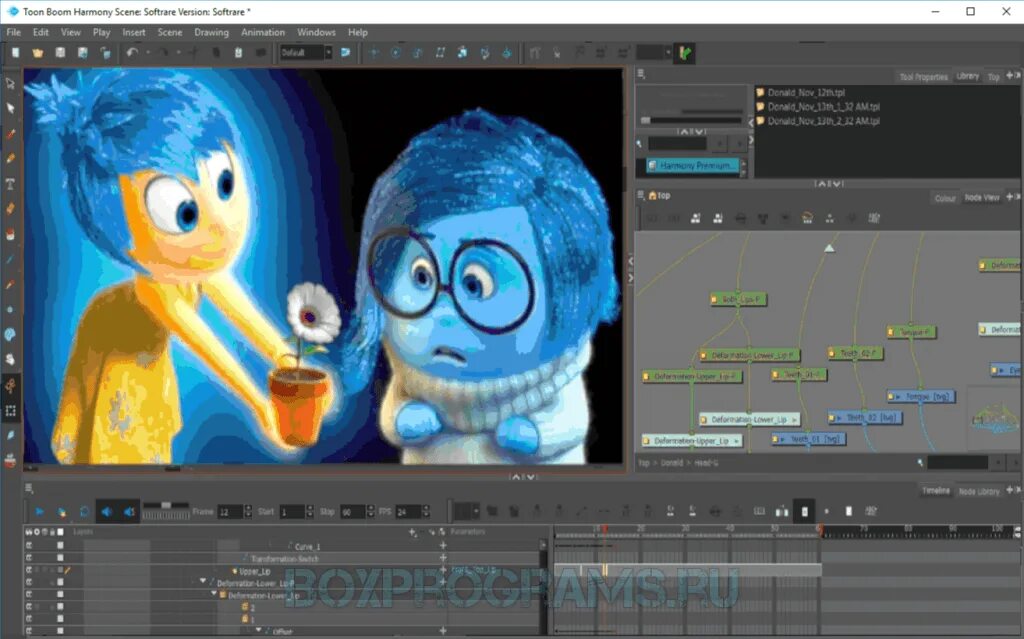The width and height of the screenshot is (1024, 639).
Task: Open the File menu
Action: [x=14, y=32]
